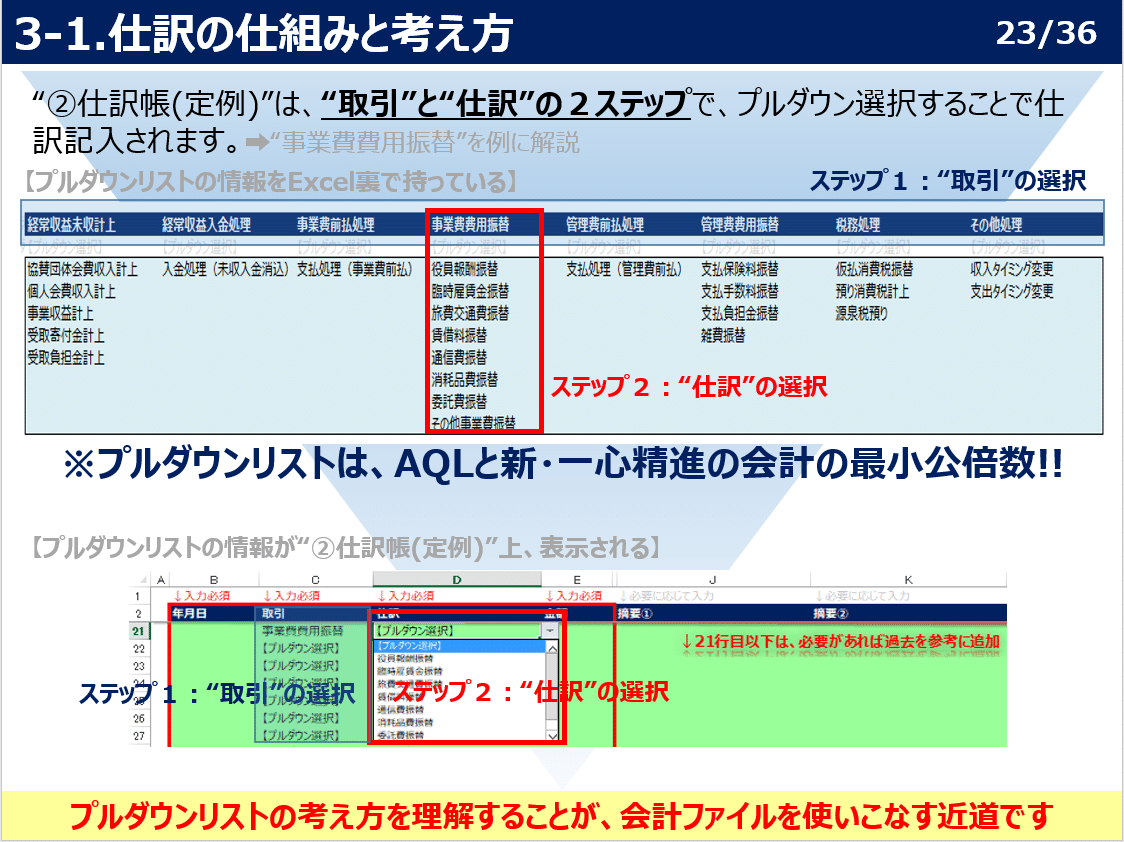
Task: Select cell C21 containing 事業費費用振替
Action: [314, 631]
